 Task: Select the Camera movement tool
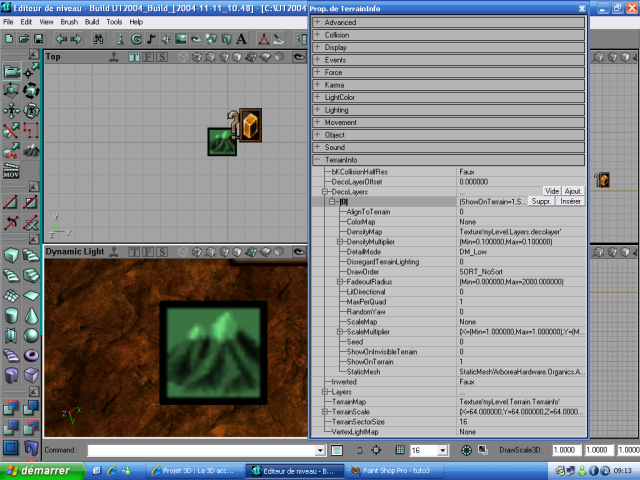click(11, 71)
